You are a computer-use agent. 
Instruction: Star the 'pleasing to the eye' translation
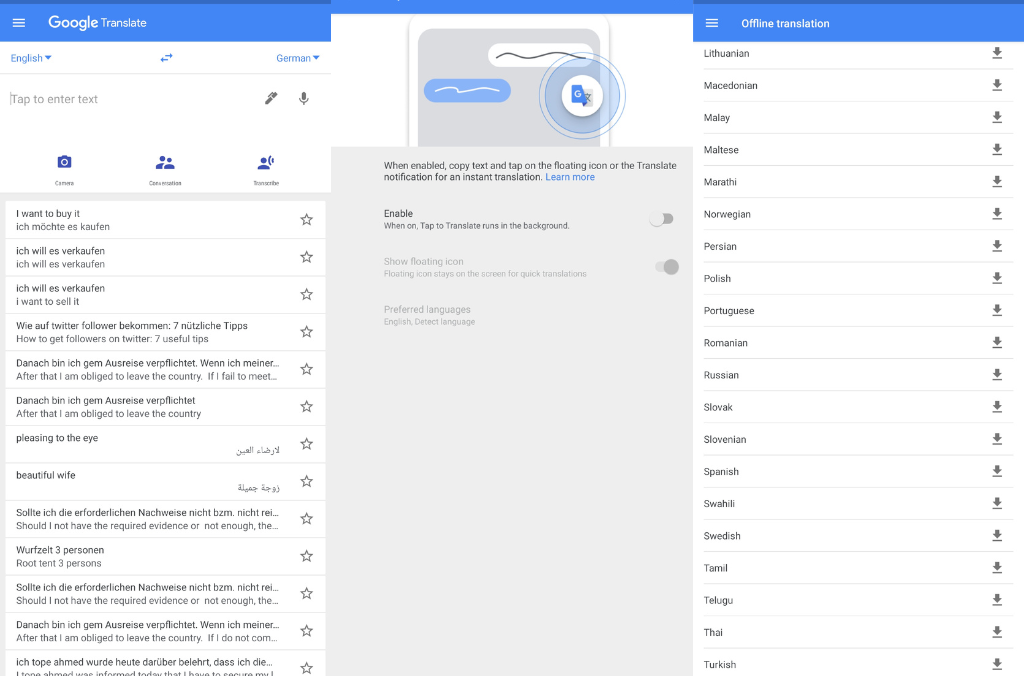(306, 444)
